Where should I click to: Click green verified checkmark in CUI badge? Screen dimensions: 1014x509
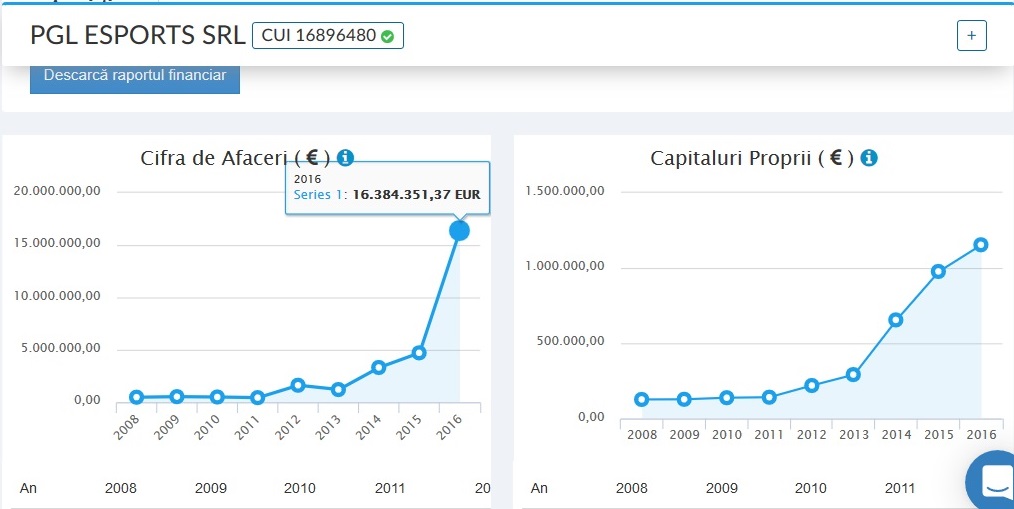[387, 37]
